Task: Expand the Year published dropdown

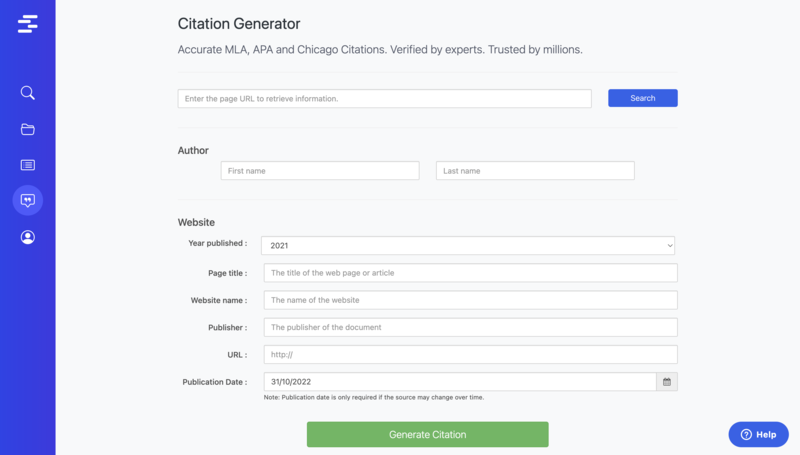Action: [468, 245]
